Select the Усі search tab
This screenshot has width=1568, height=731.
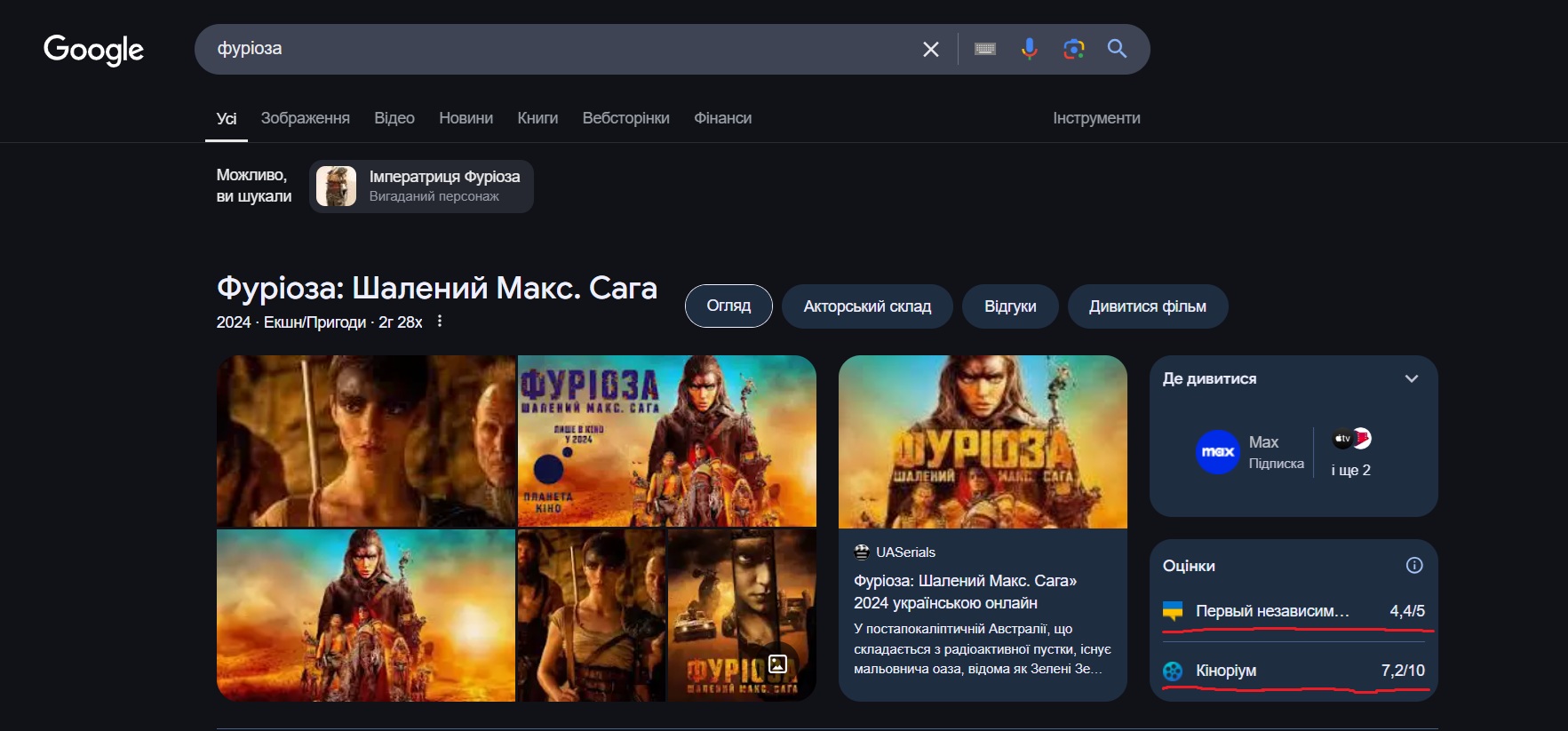(227, 118)
